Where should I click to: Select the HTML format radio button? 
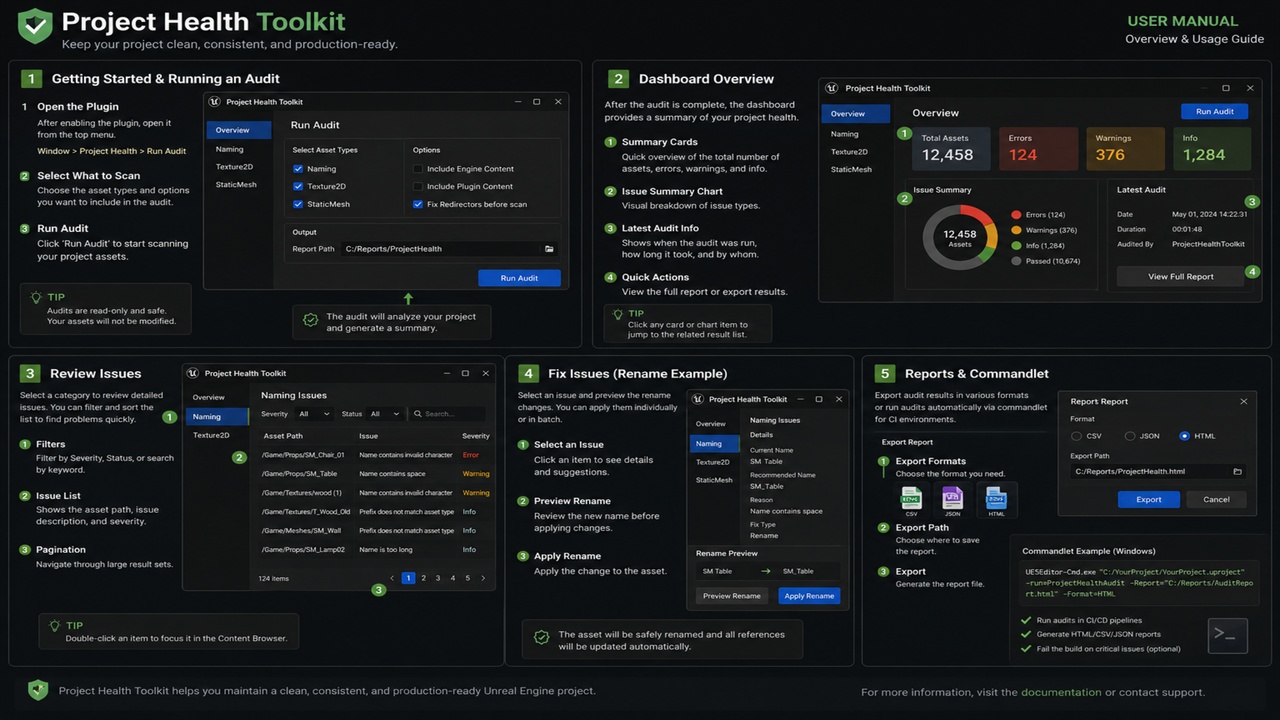click(x=1185, y=436)
